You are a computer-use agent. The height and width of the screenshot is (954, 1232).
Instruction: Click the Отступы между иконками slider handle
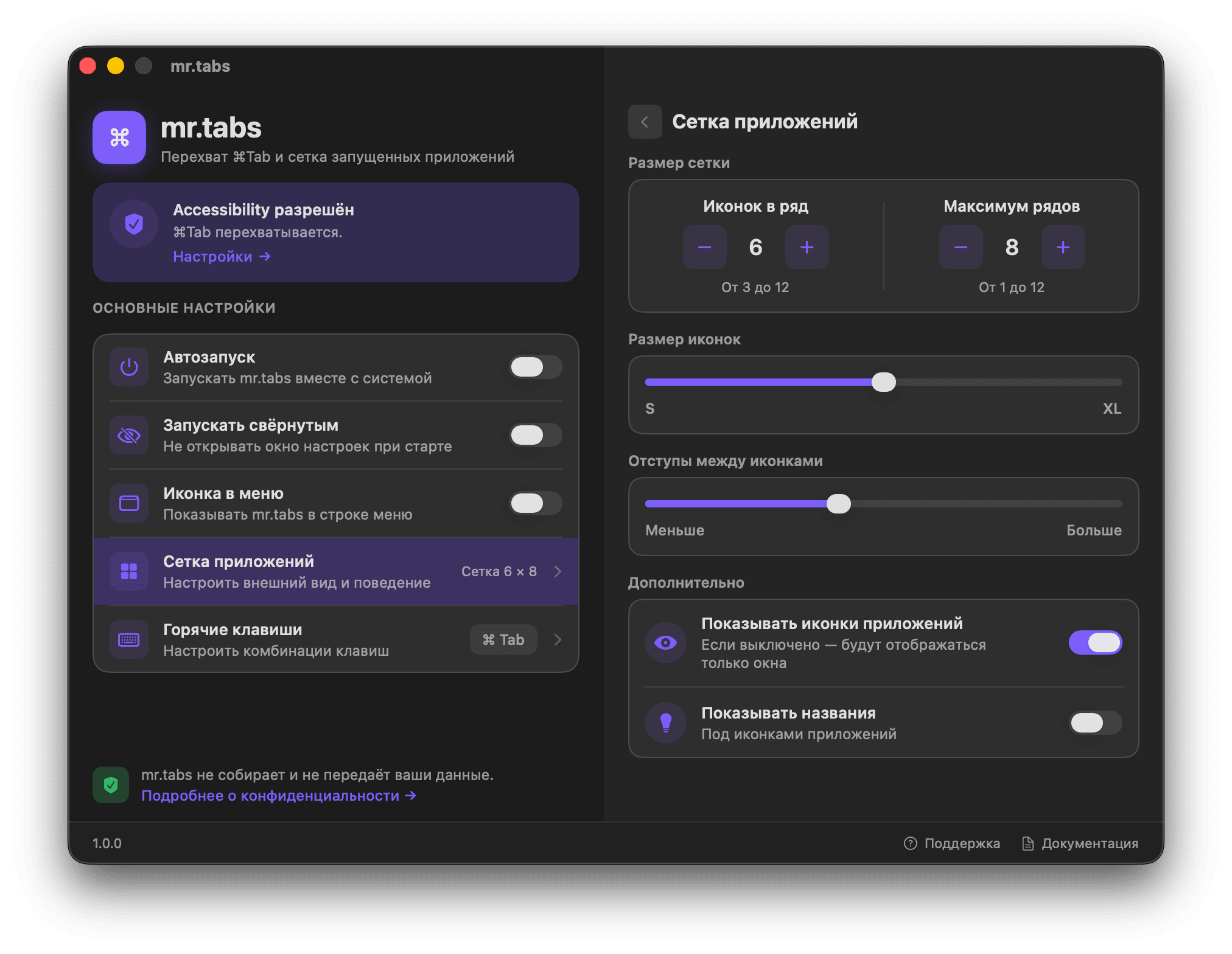[x=839, y=504]
